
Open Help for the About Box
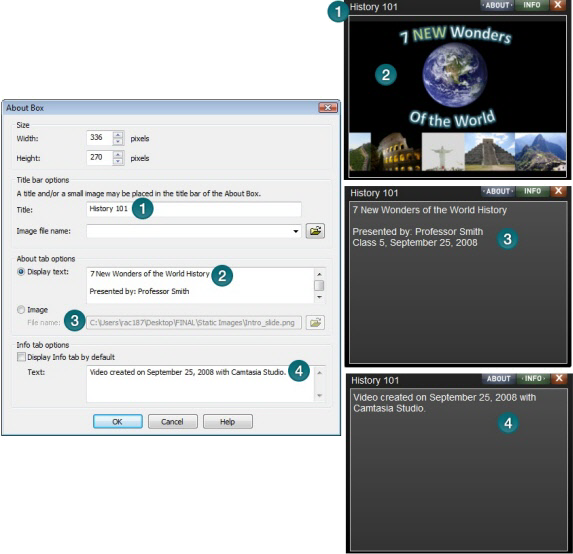[227, 421]
